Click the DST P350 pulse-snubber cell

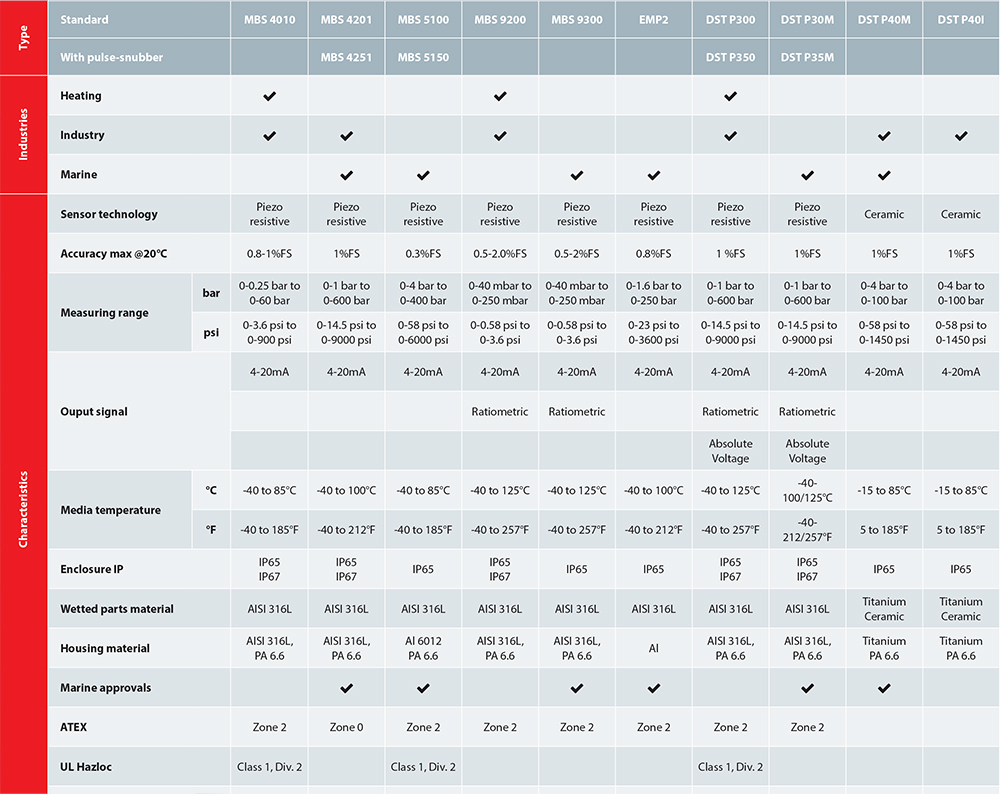tap(730, 57)
